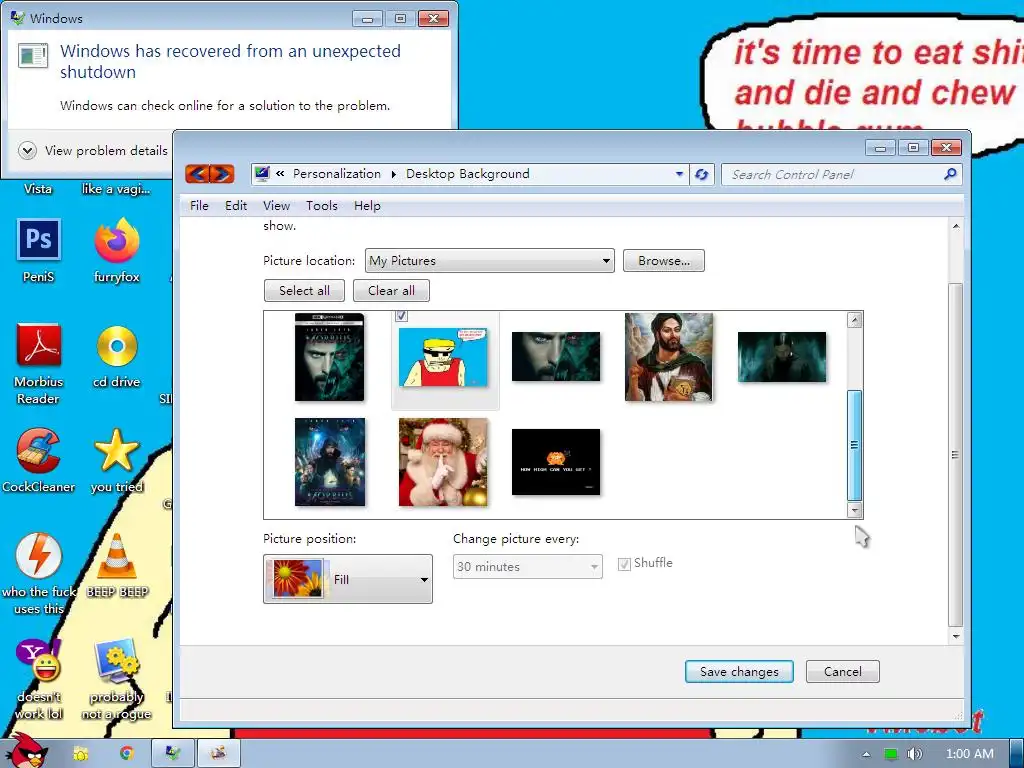Open the 'probably not a rogue' icon
This screenshot has width=1024, height=768.
116,679
